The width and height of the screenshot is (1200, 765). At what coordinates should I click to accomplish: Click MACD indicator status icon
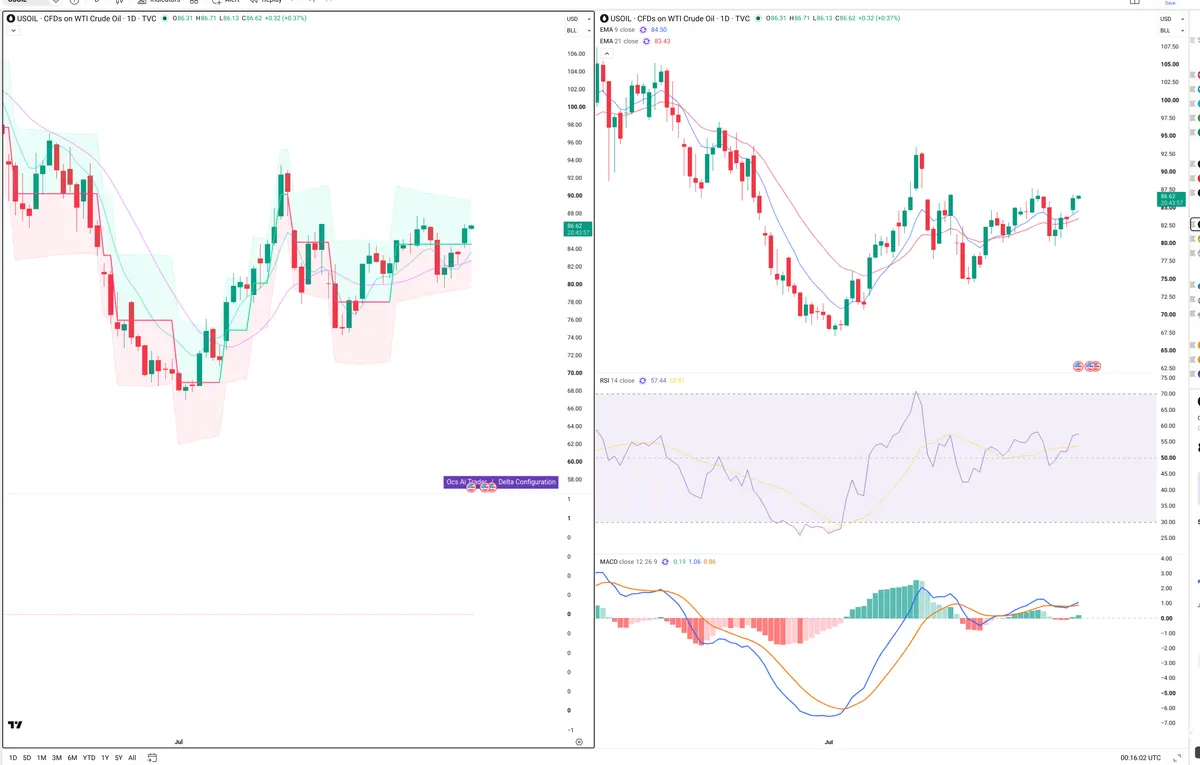click(663, 562)
